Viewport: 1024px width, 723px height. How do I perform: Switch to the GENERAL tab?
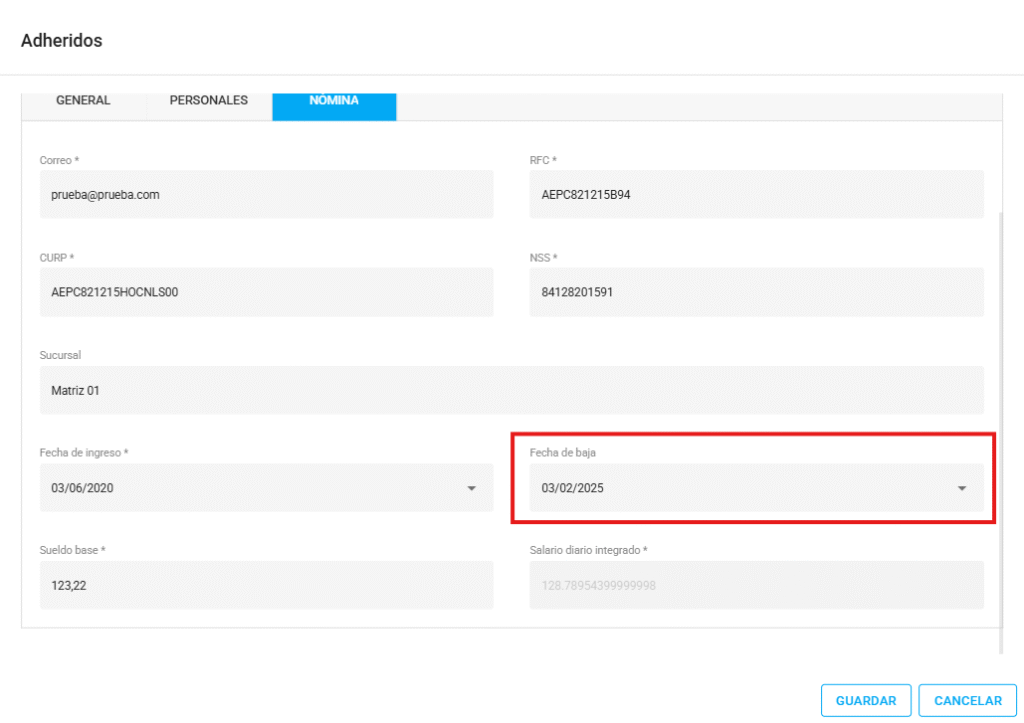tap(83, 101)
